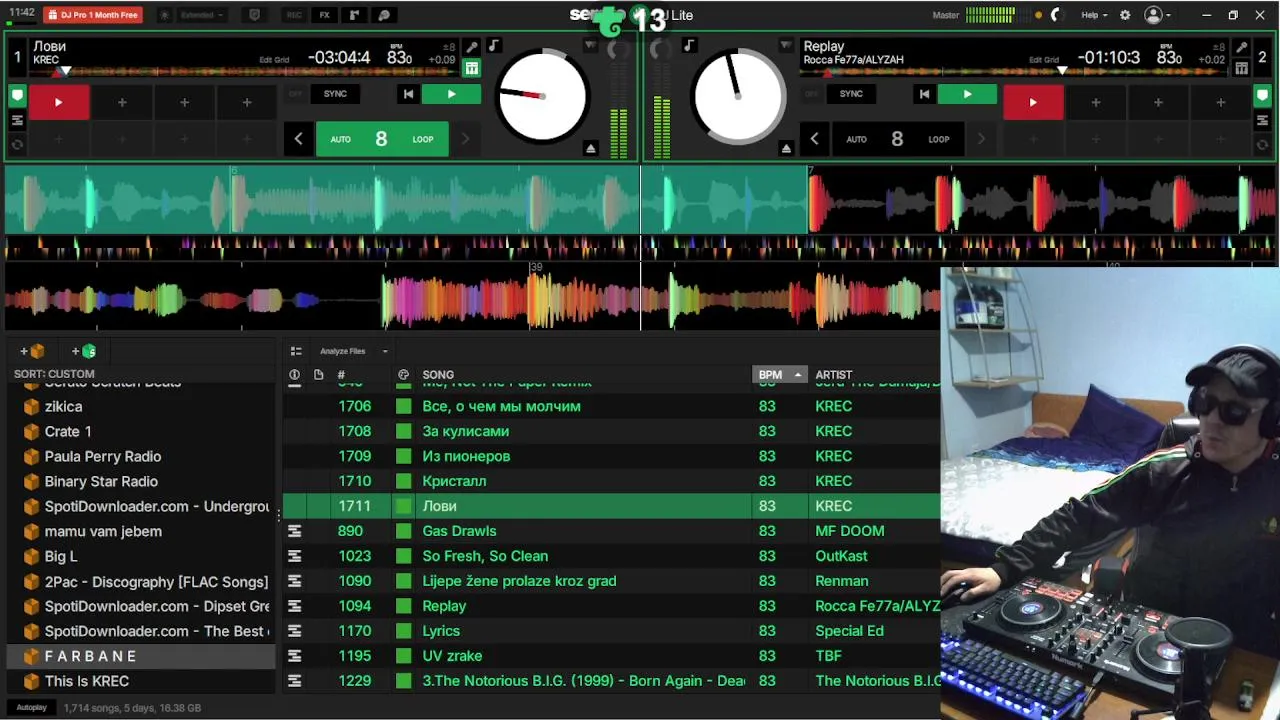This screenshot has height=720, width=1280.
Task: Open the Analyze Files dropdown arrow
Action: [385, 351]
